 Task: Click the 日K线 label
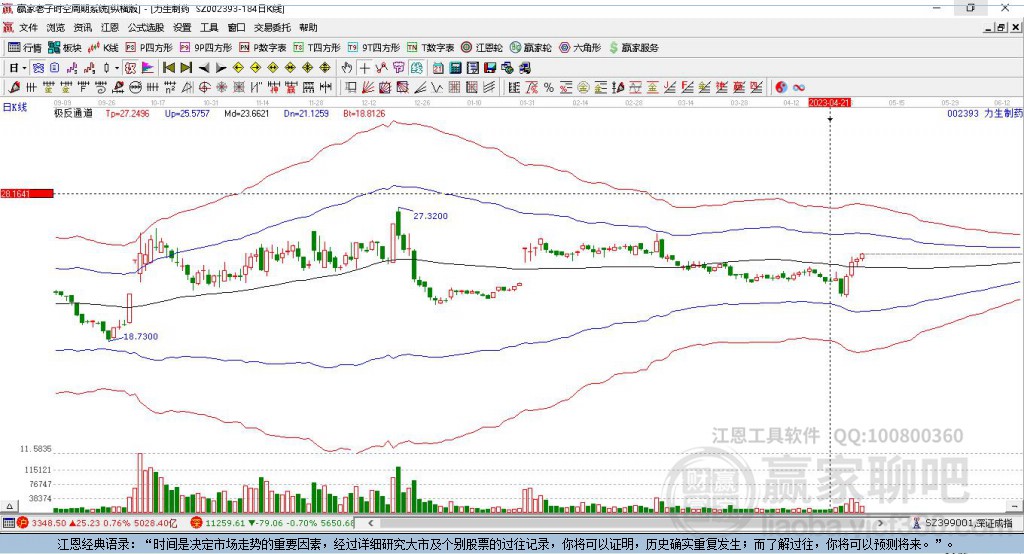[14, 108]
